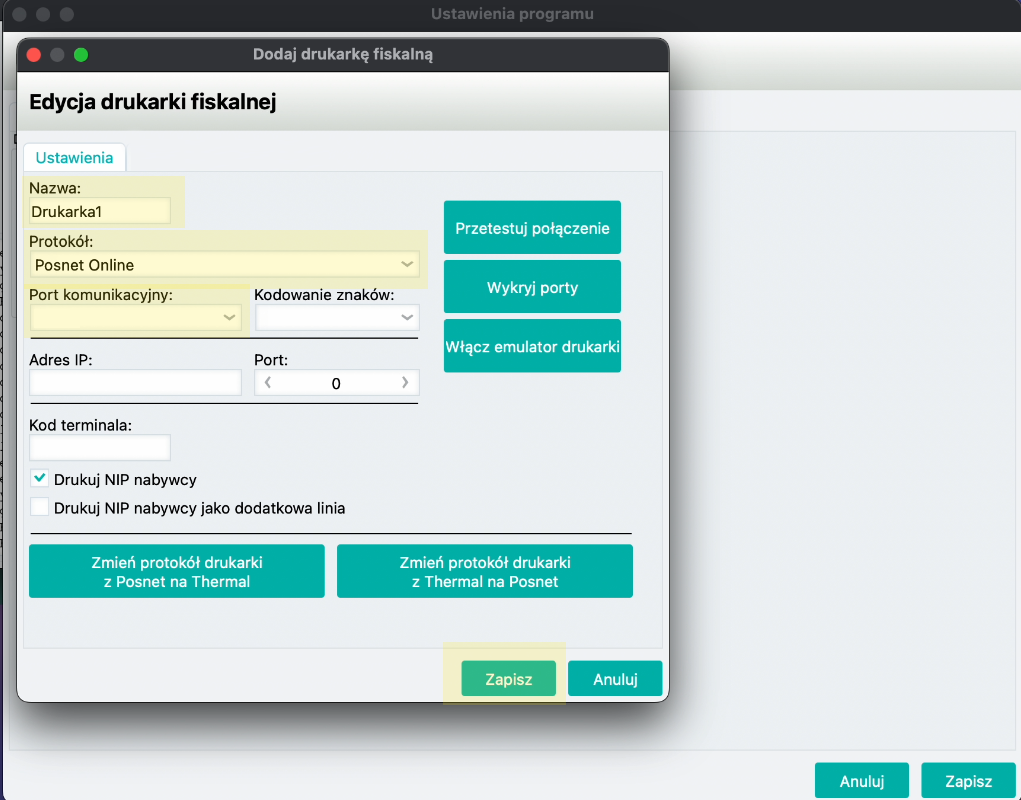The width and height of the screenshot is (1021, 800).
Task: Click the Nazwa field containing Drukarka1
Action: (x=99, y=211)
